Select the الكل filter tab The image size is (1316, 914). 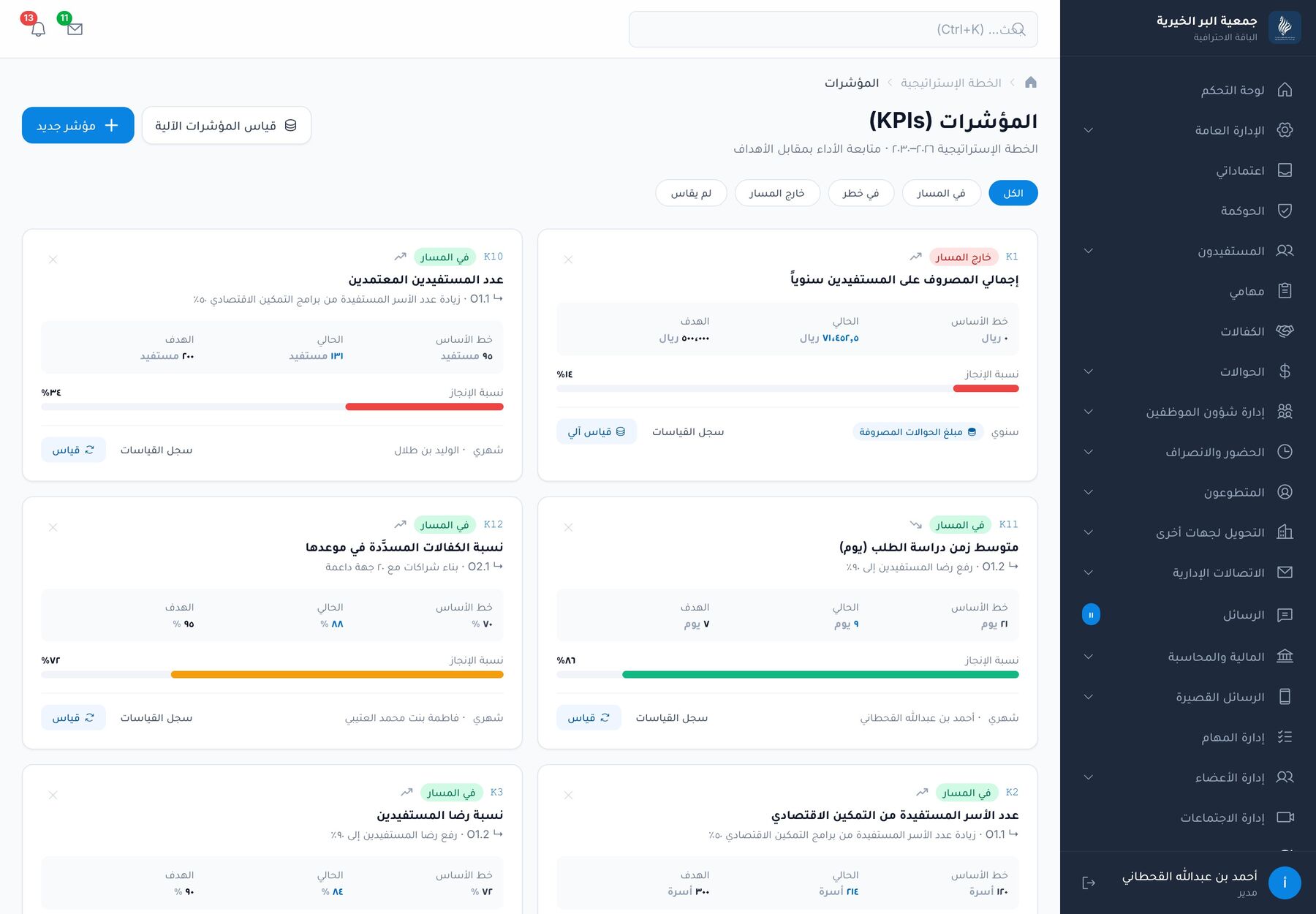1013,193
